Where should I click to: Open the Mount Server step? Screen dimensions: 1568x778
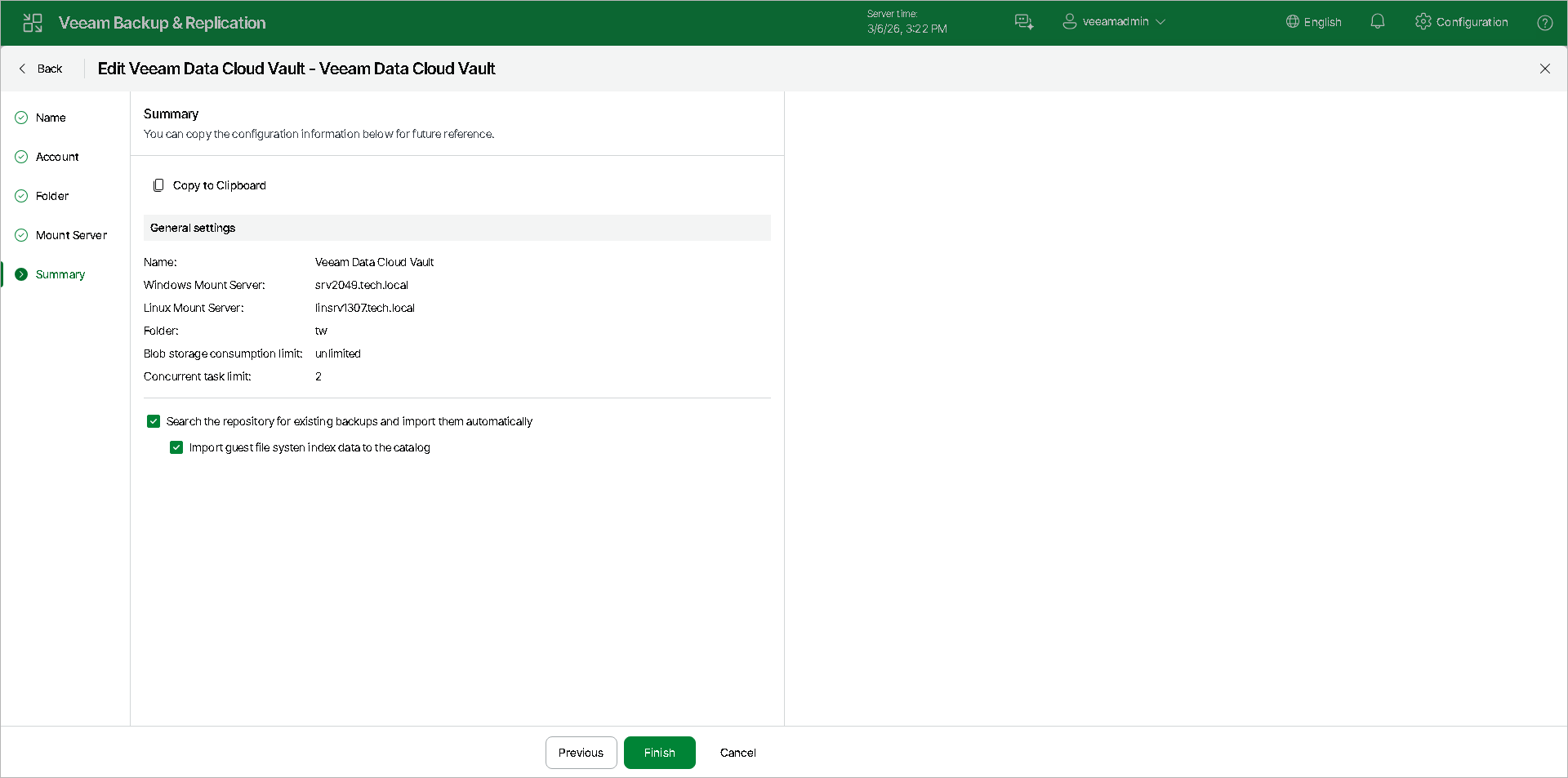tap(71, 235)
